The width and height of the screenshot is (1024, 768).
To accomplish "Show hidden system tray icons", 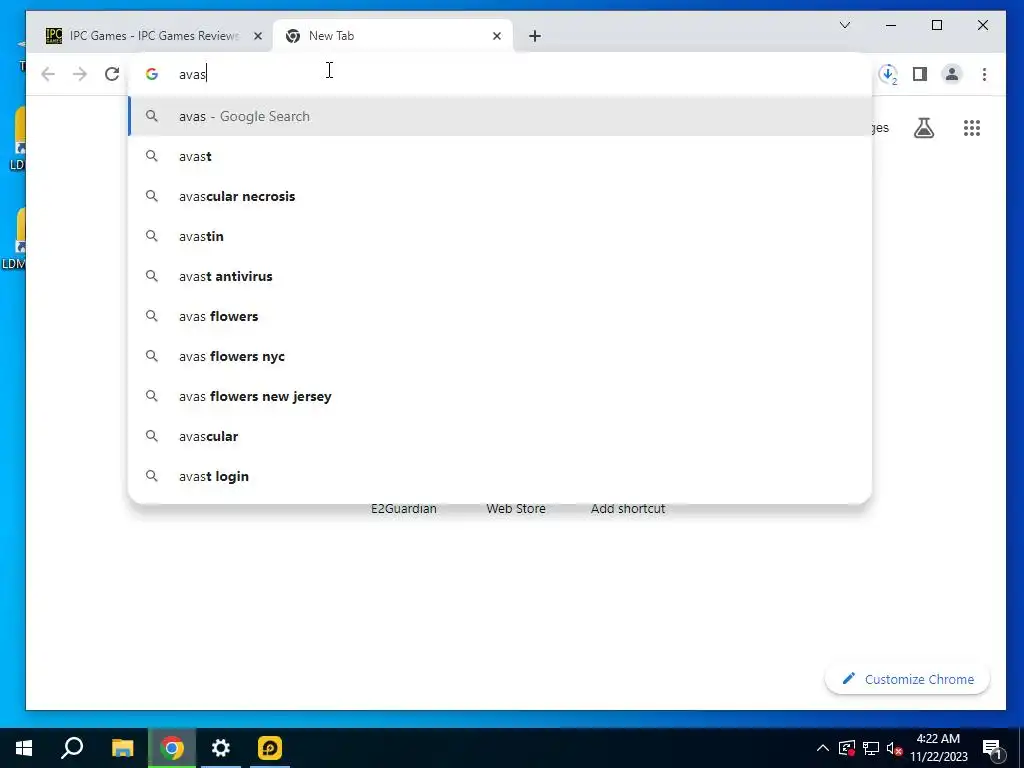I will tap(823, 748).
